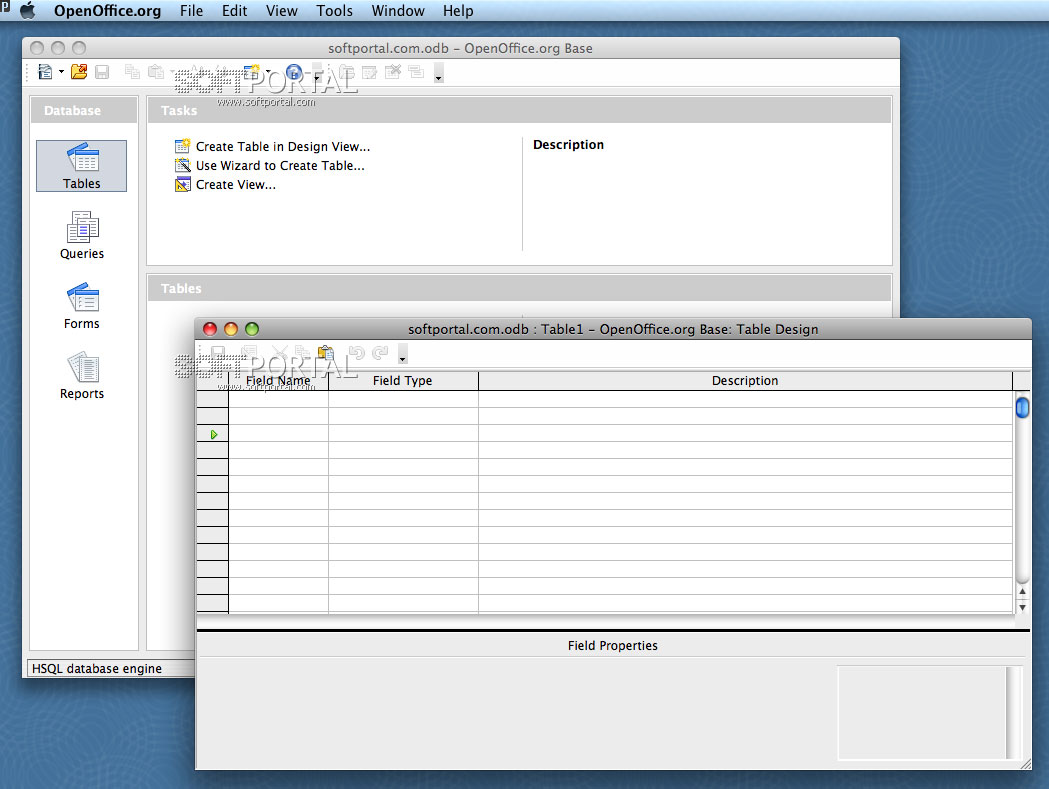The height and width of the screenshot is (789, 1049).
Task: Click the Field Type column header
Action: pos(403,381)
